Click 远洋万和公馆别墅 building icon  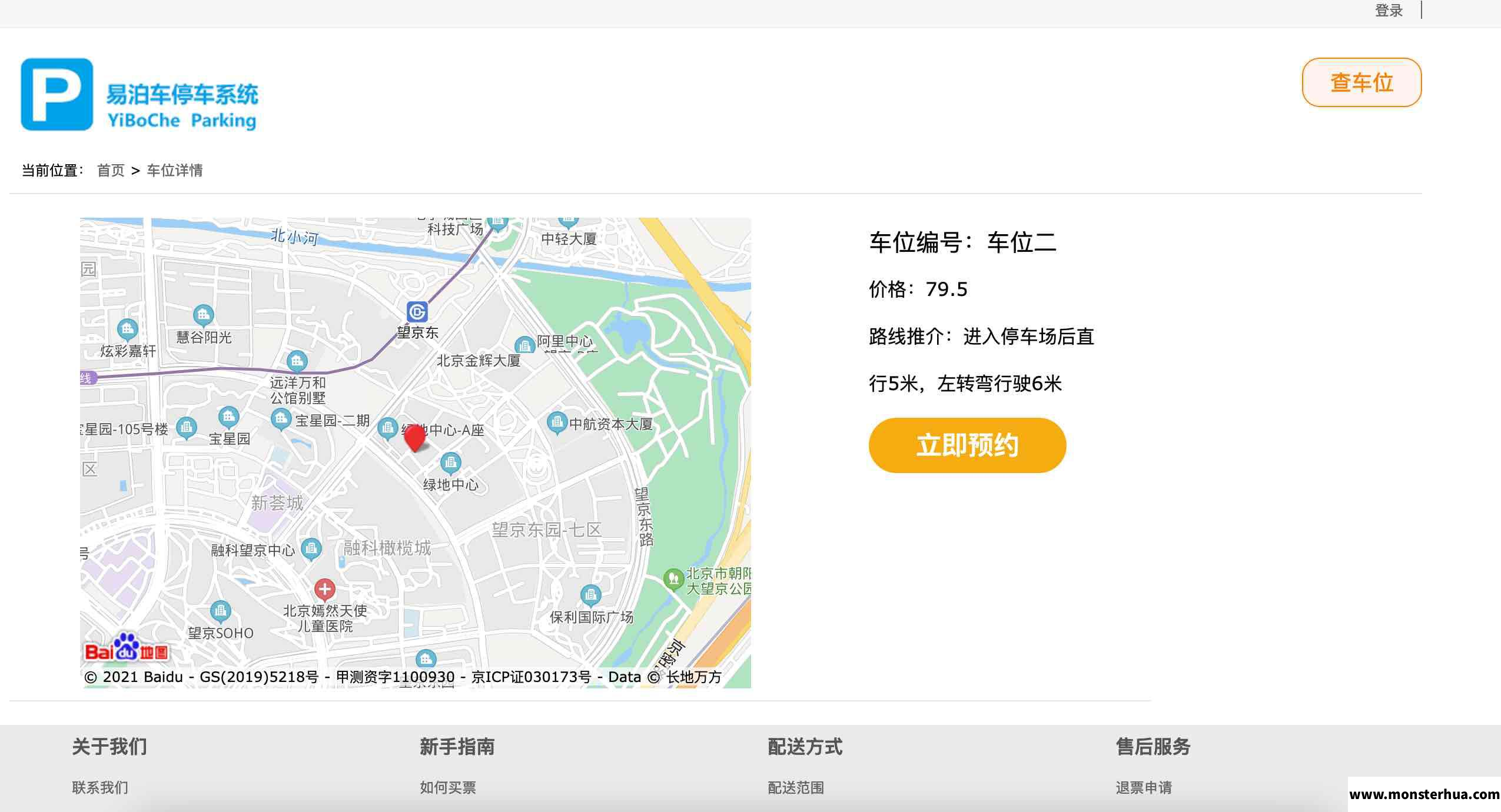(x=297, y=361)
